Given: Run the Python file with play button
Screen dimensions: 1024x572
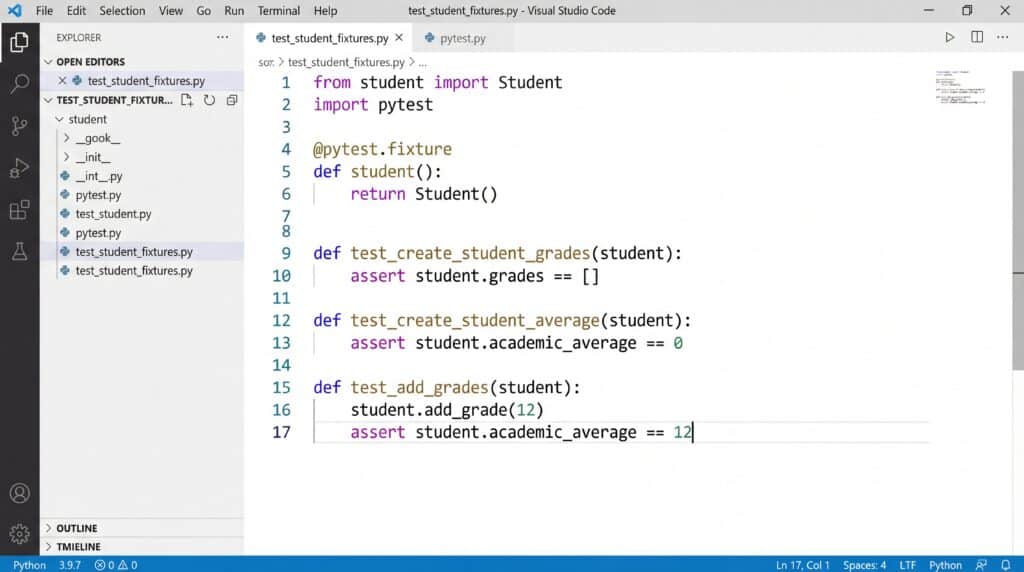Looking at the screenshot, I should [950, 37].
